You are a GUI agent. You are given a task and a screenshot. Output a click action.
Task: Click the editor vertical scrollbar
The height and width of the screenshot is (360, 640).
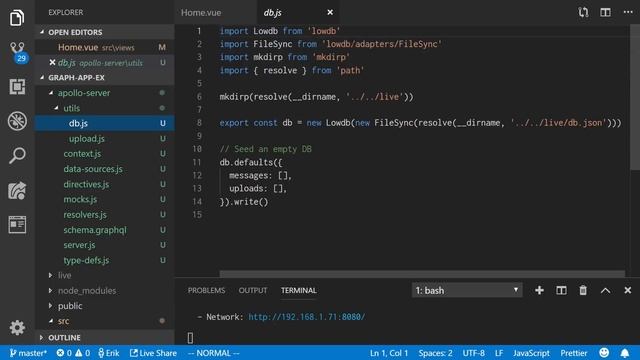click(x=635, y=98)
